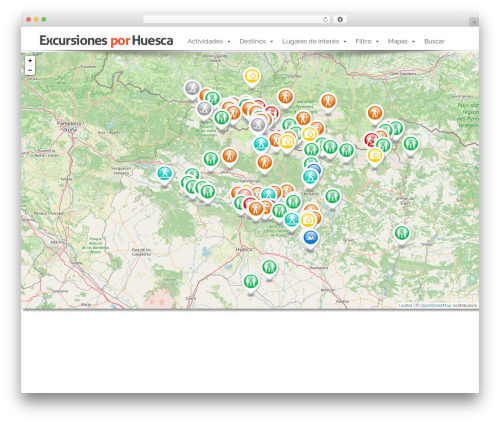Open the Lugares de interés menu
The image size is (500, 423).
point(311,41)
